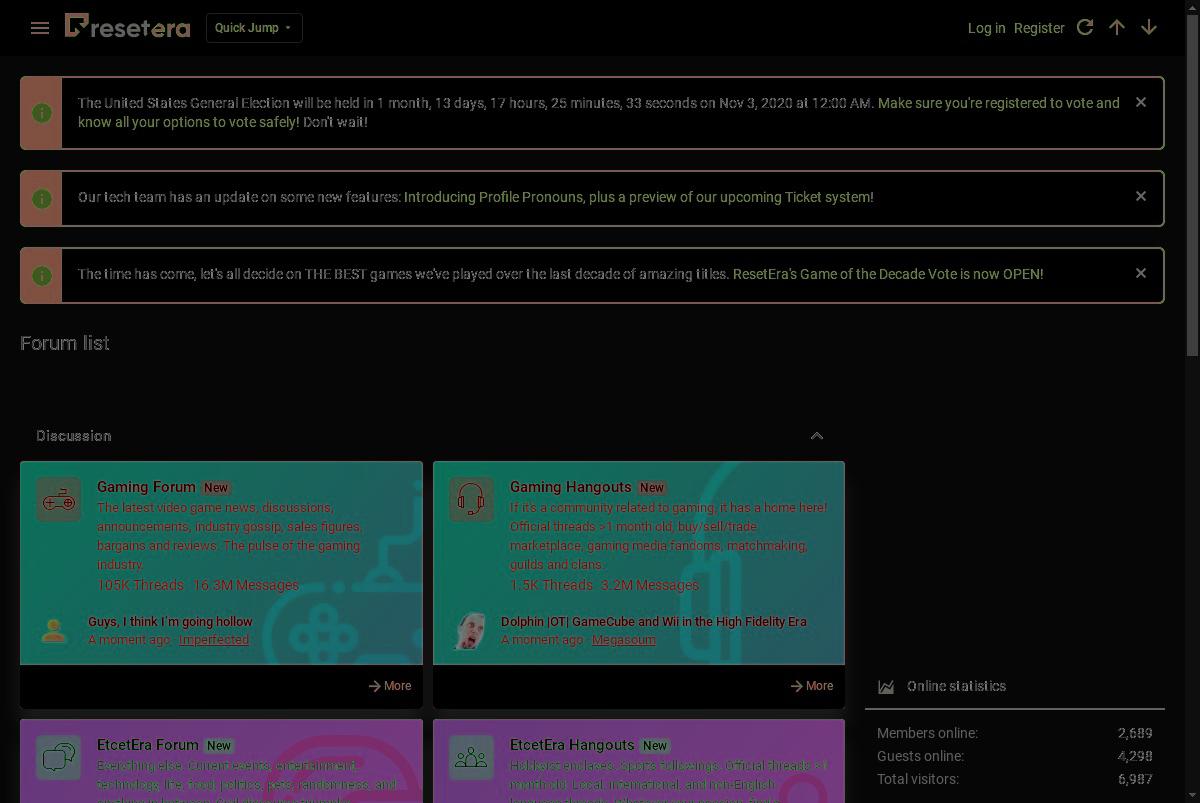
Task: Click the tech team notice info icon
Action: 42,198
